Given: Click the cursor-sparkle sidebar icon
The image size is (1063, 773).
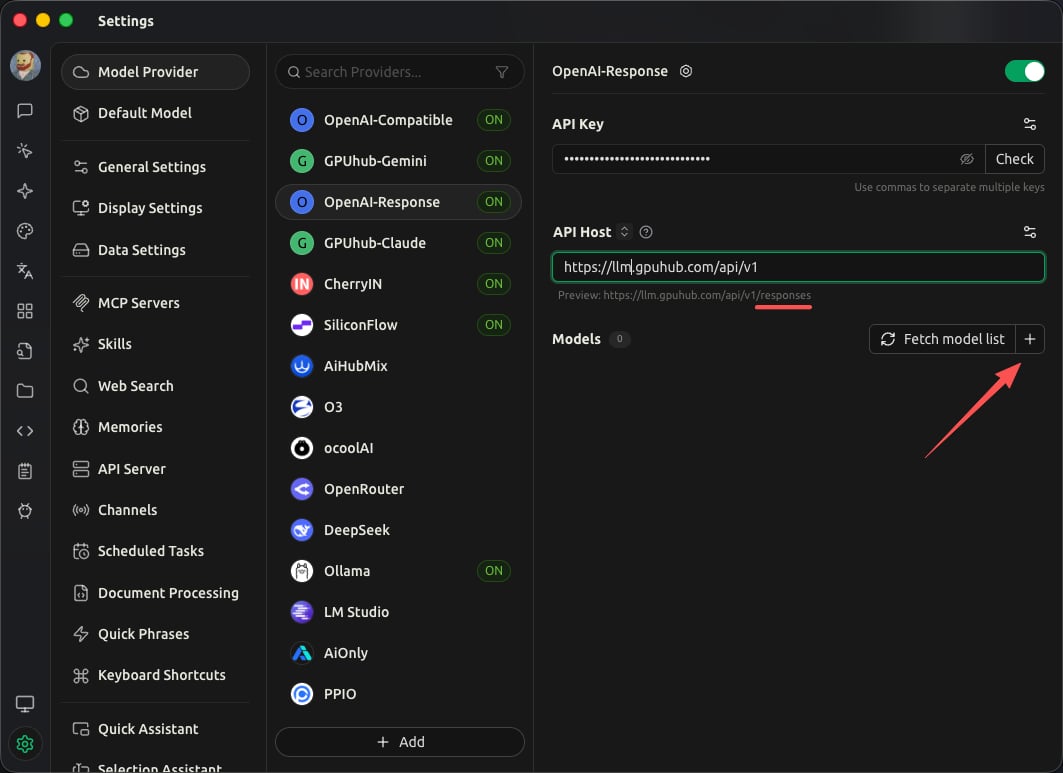Looking at the screenshot, I should point(25,151).
